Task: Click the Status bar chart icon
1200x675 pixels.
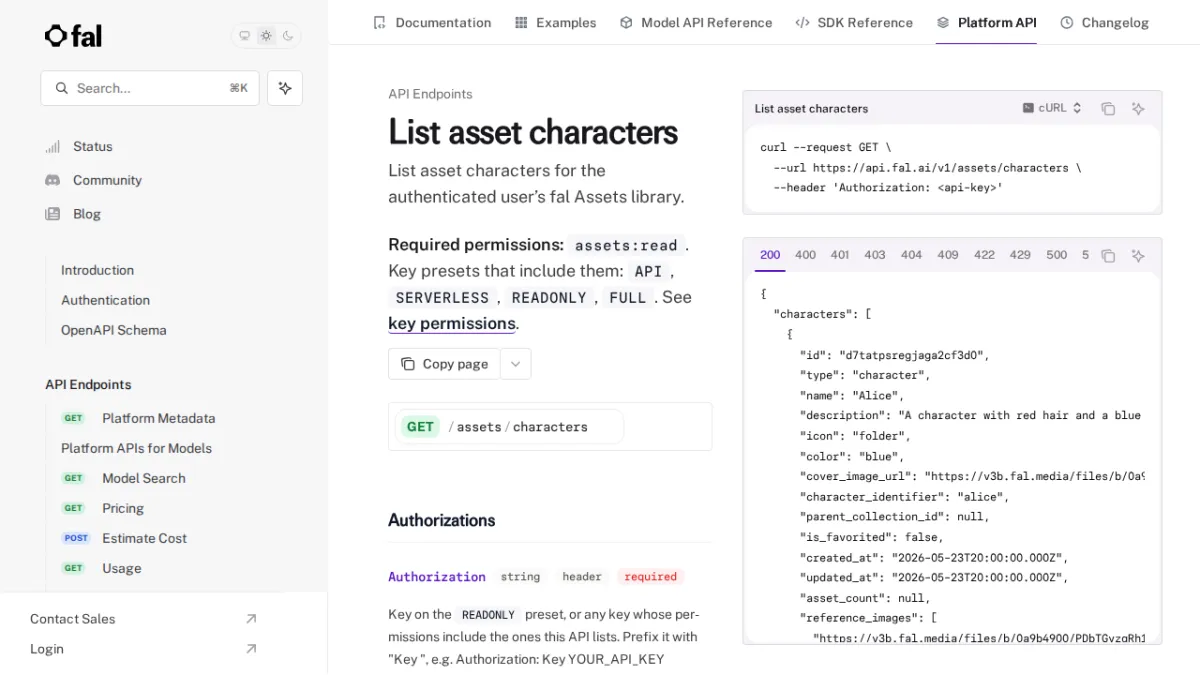Action: click(x=53, y=146)
